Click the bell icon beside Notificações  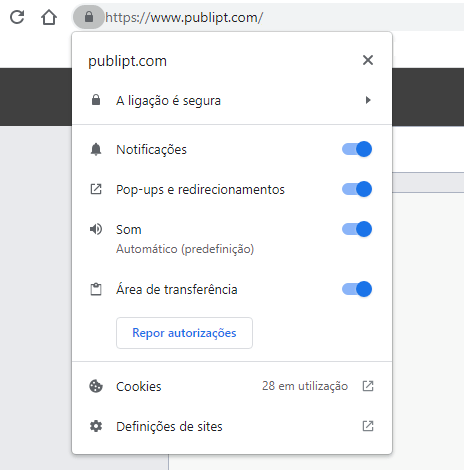point(96,149)
